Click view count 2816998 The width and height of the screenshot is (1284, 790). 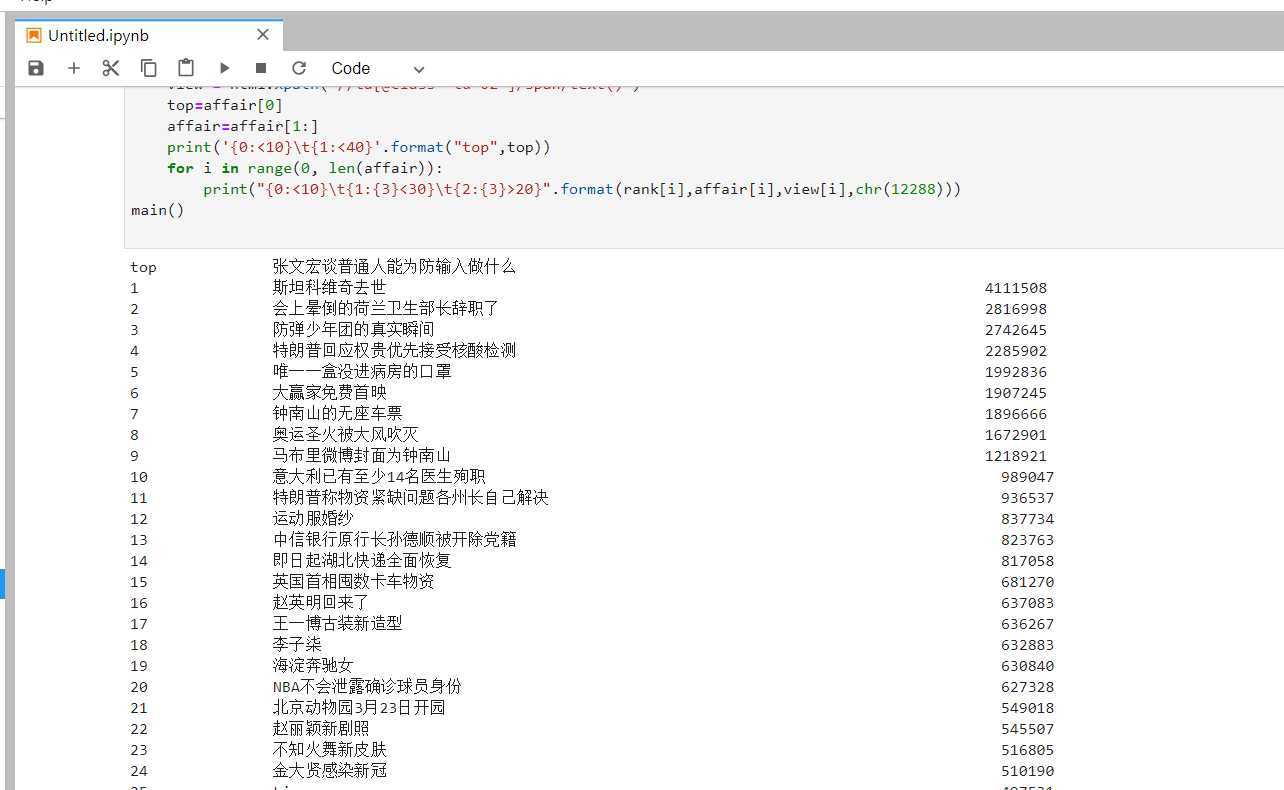[1016, 309]
